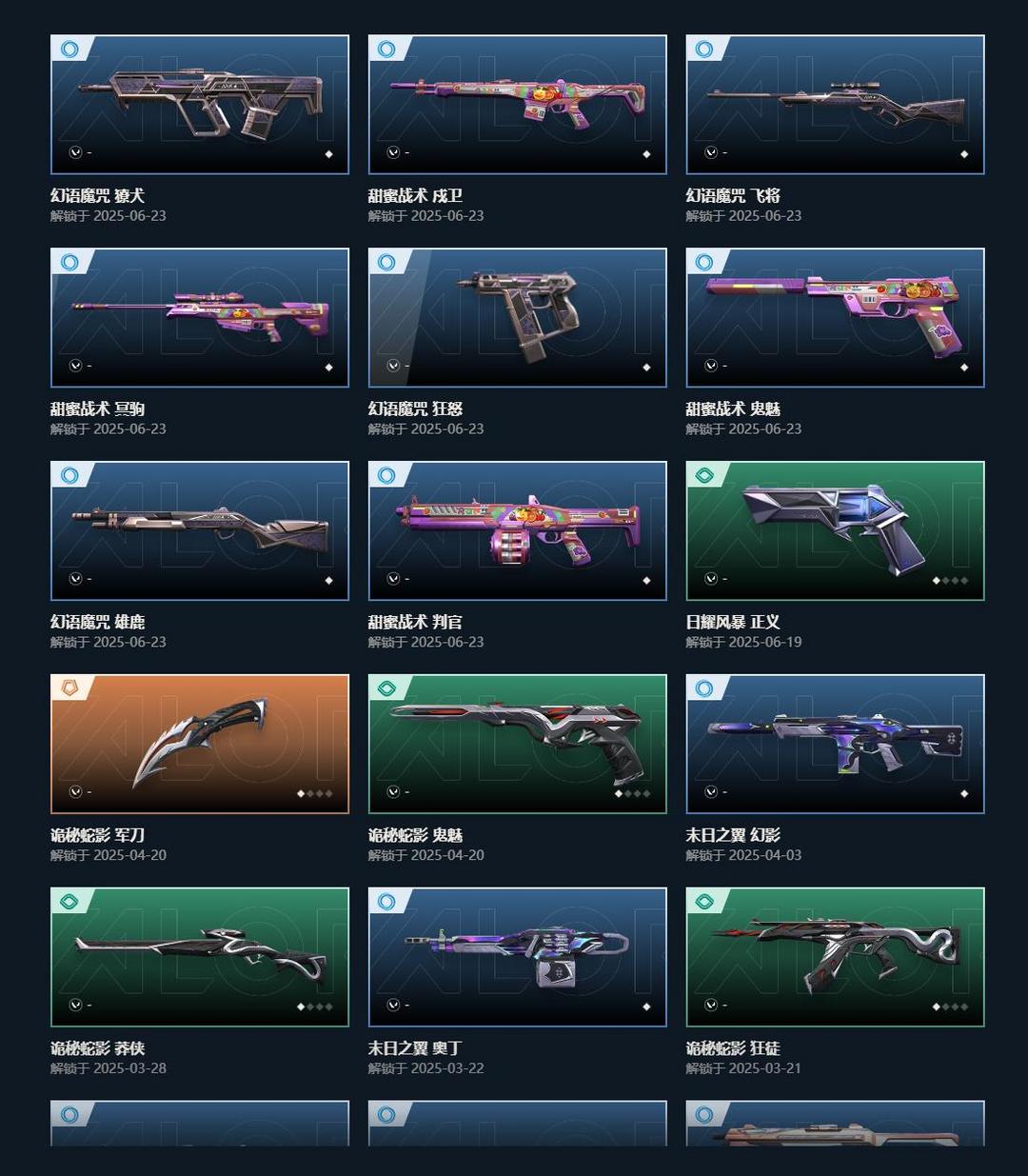Image resolution: width=1028 pixels, height=1176 pixels.
Task: Expand the chevron on 幻语魔咒 狂怒 card
Action: (393, 366)
